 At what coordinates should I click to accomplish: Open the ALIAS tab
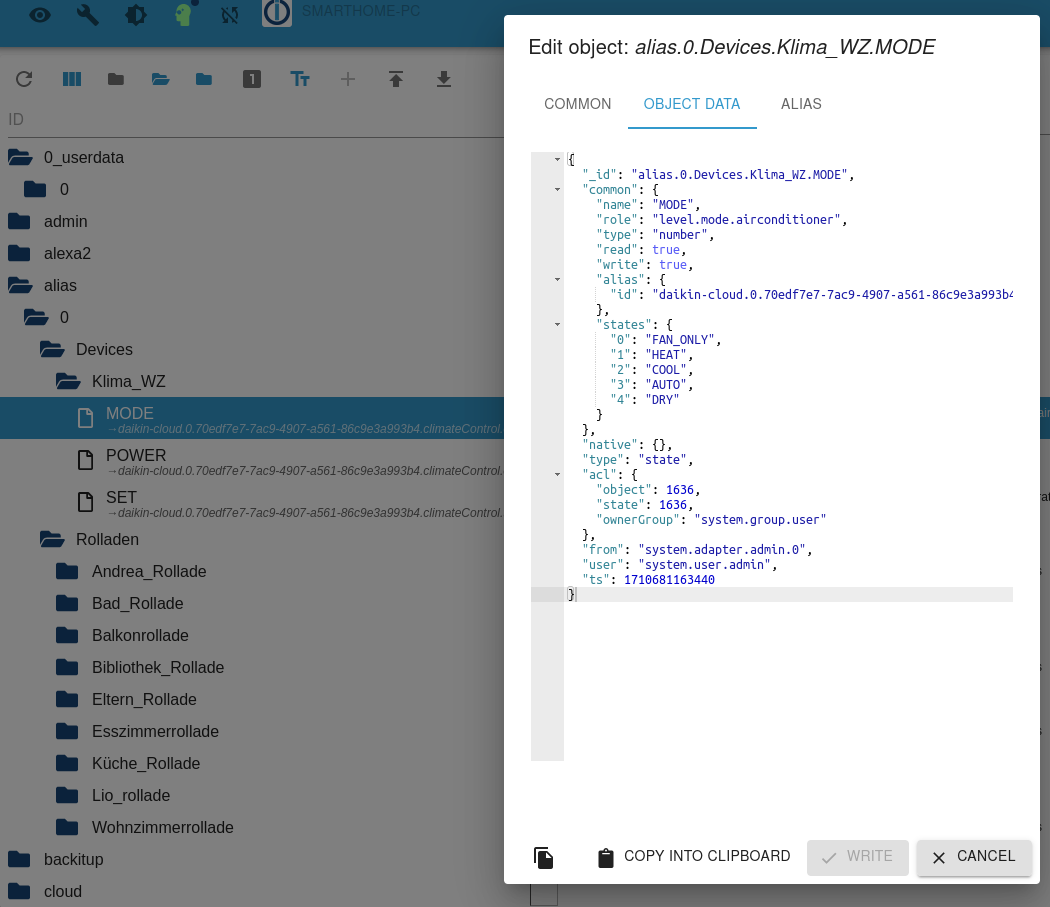click(801, 104)
